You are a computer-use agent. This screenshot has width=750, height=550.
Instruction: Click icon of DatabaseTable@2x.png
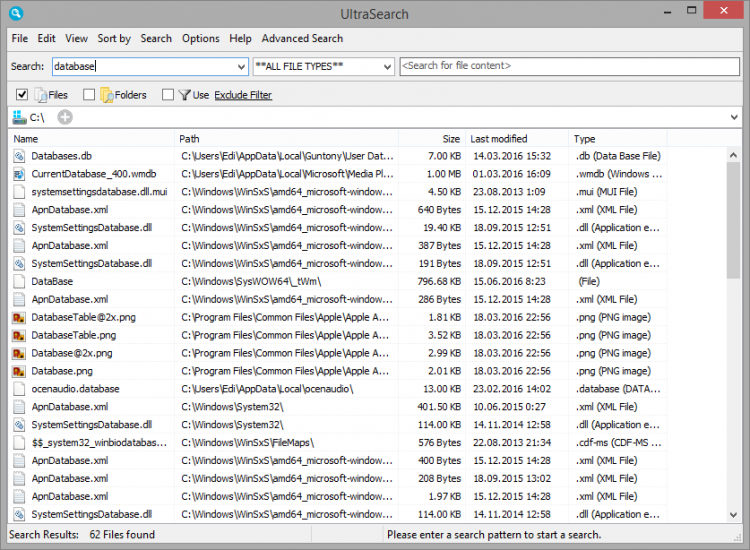point(19,318)
